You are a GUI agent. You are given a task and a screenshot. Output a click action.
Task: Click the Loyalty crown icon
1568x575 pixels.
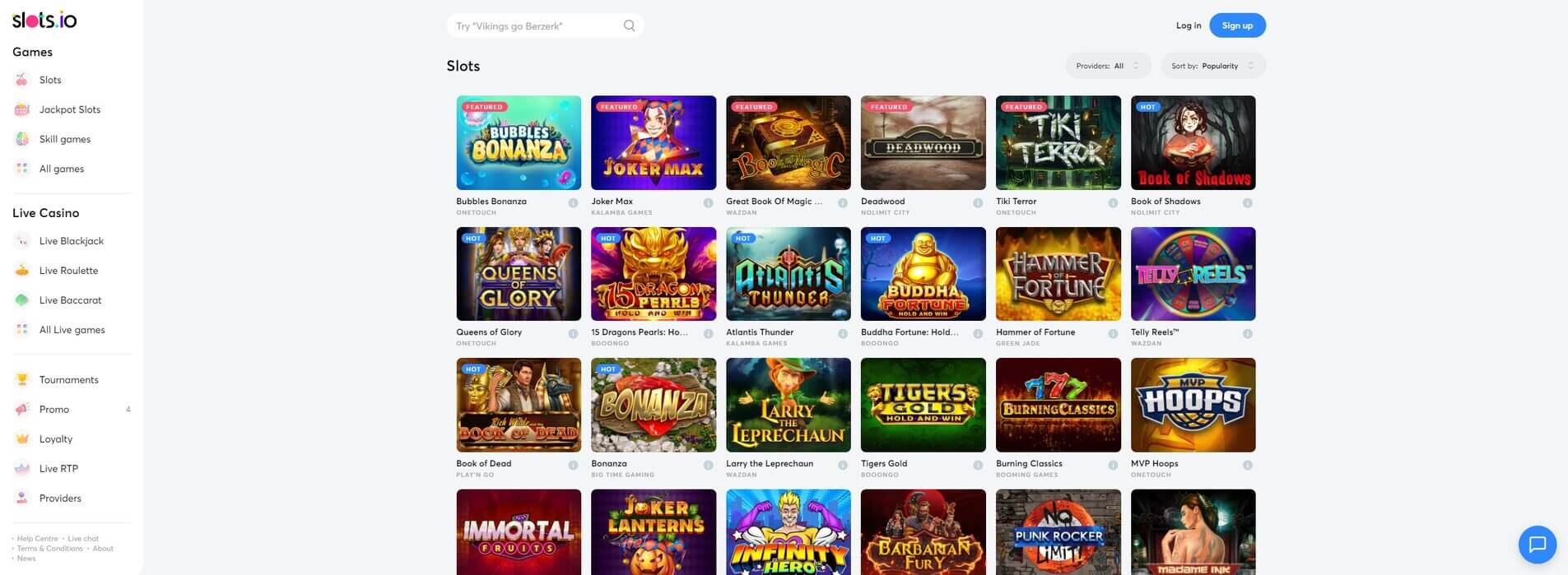[22, 439]
